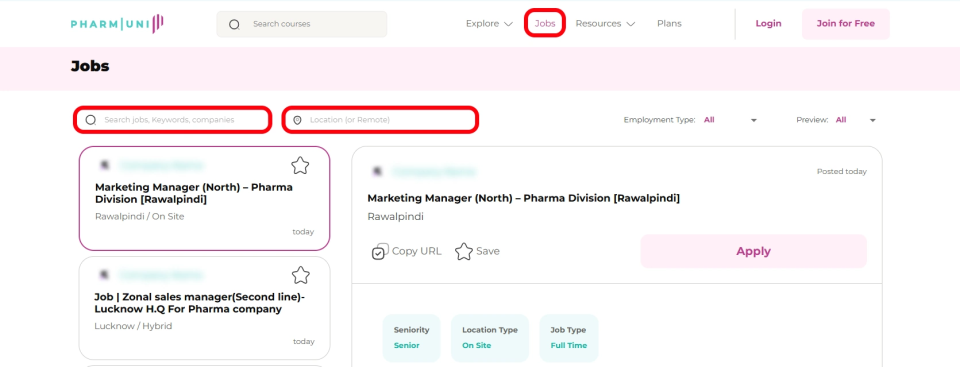Click the Apply button

click(754, 251)
